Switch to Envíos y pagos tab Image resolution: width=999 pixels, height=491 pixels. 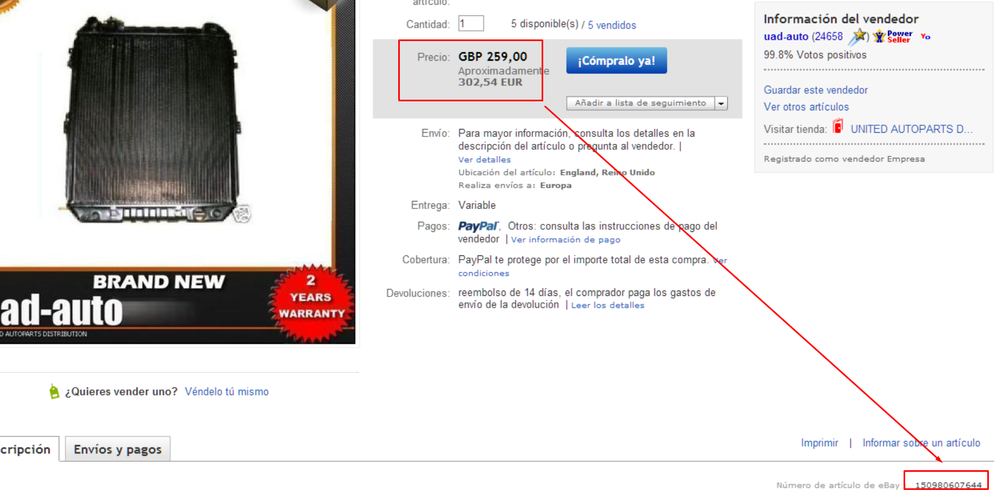click(117, 449)
